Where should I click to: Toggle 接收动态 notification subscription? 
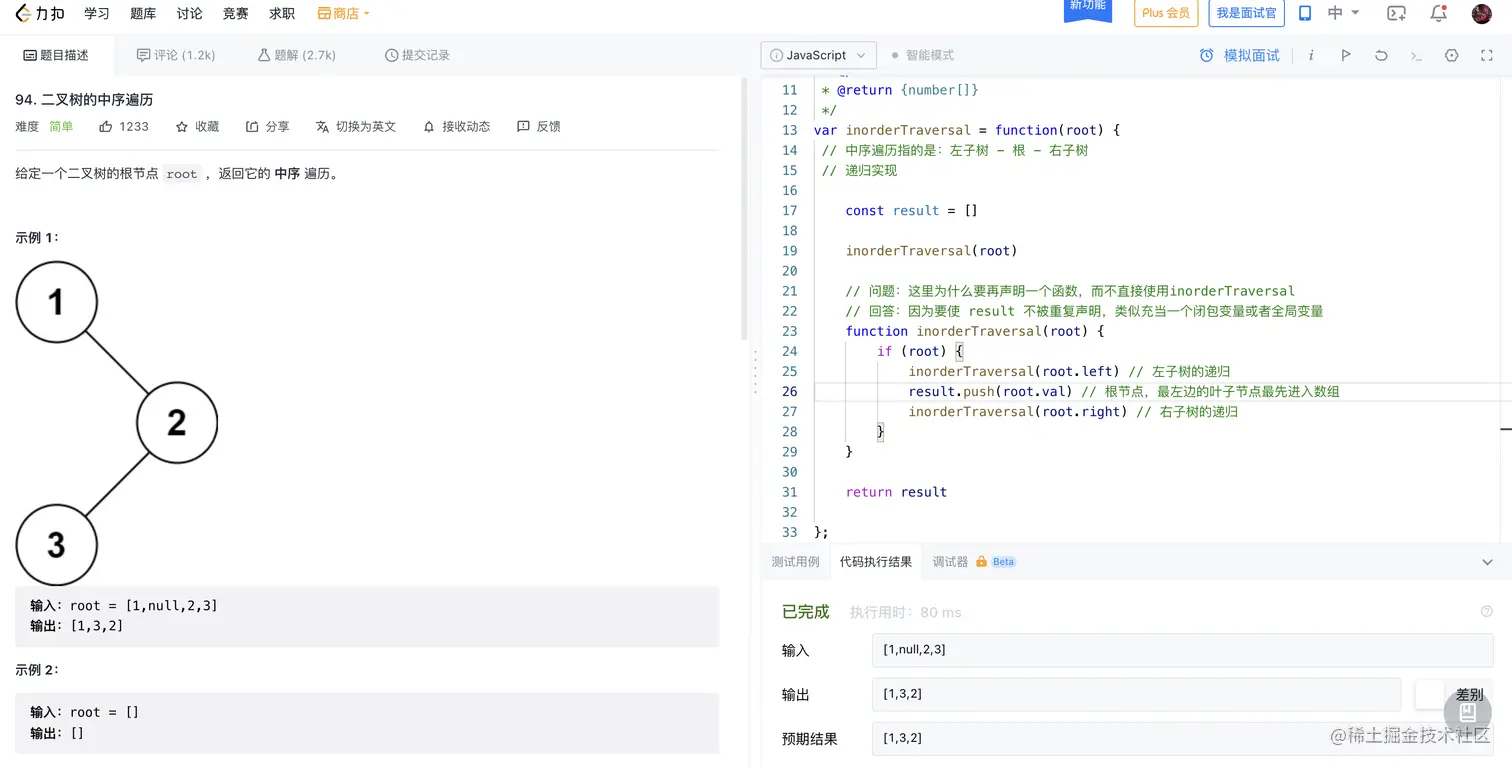tap(456, 127)
